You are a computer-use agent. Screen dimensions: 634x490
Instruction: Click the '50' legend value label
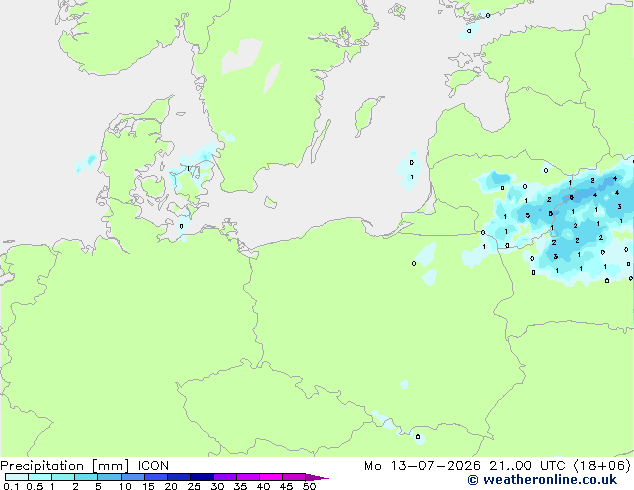[309, 486]
